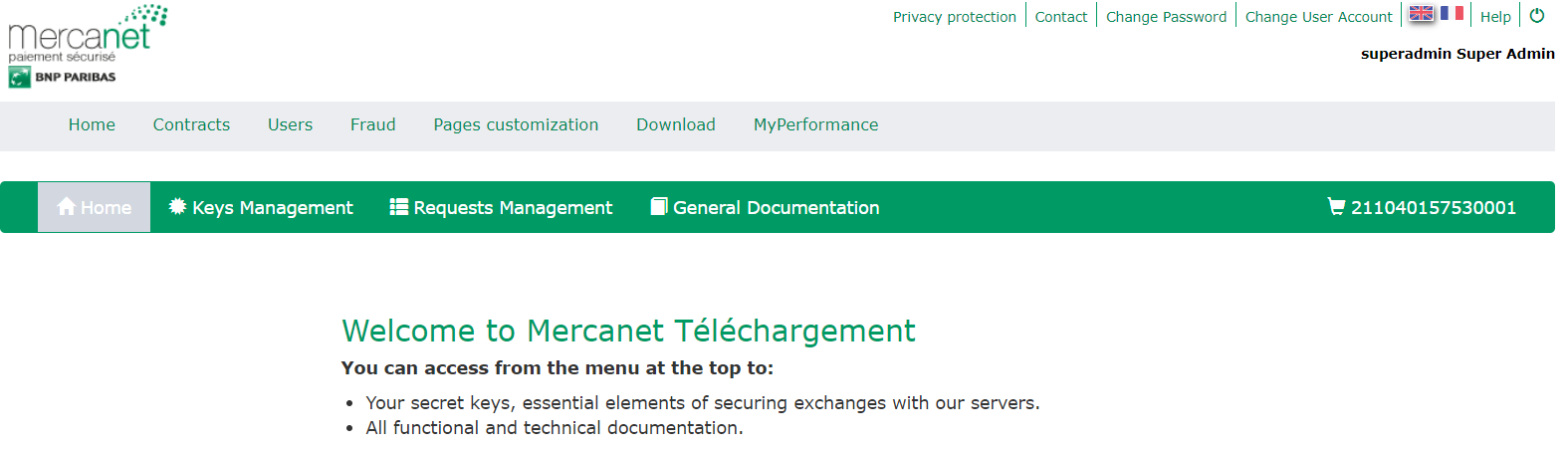Switch language to French flag
Screen dimensions: 1568x450
[1452, 14]
